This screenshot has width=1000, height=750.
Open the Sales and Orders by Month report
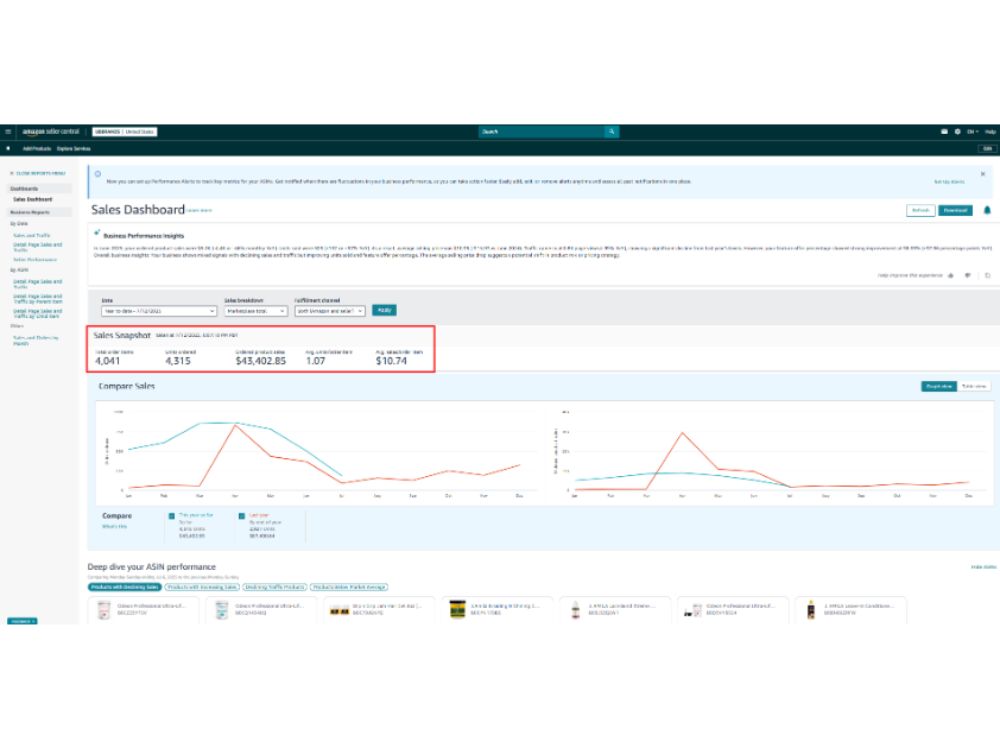tap(36, 341)
